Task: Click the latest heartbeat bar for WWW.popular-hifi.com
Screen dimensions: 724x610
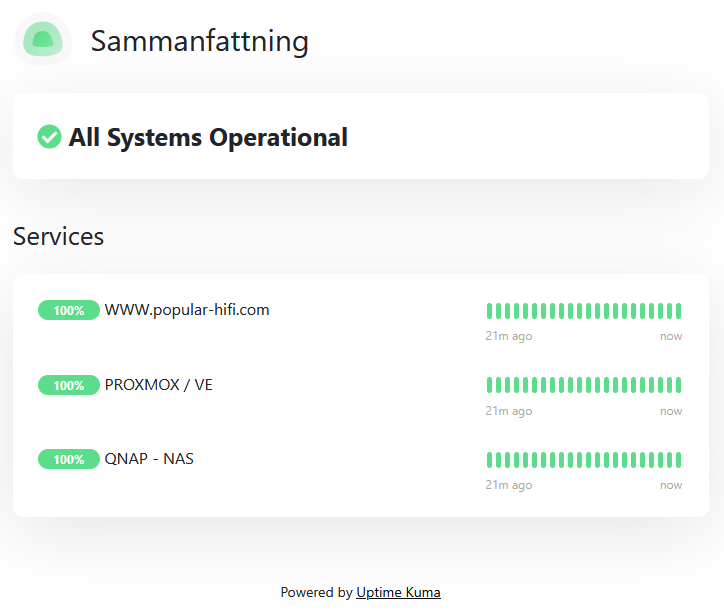Action: 678,311
